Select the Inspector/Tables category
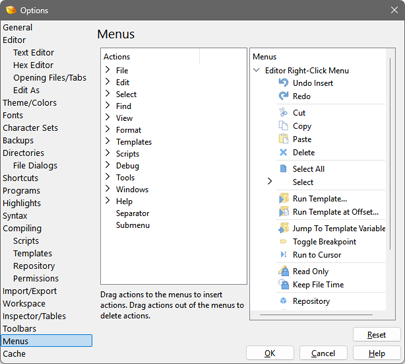 click(34, 316)
